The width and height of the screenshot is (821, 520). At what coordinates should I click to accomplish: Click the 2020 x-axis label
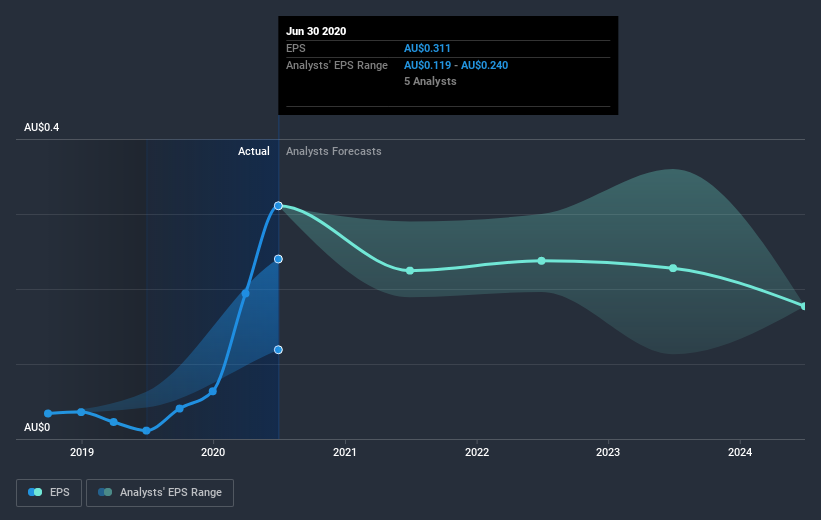(213, 452)
